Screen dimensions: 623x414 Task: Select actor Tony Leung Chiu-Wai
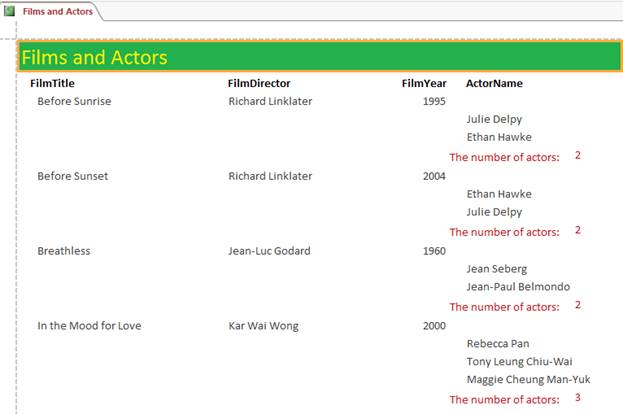click(519, 362)
